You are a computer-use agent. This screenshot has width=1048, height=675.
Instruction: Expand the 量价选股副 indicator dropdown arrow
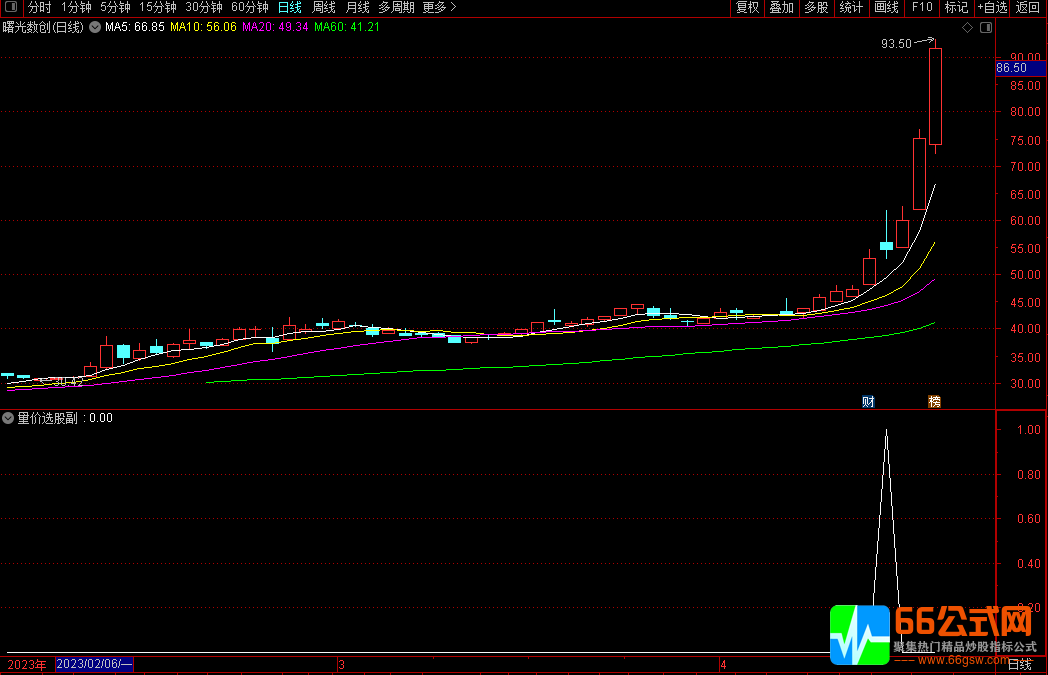click(9, 418)
